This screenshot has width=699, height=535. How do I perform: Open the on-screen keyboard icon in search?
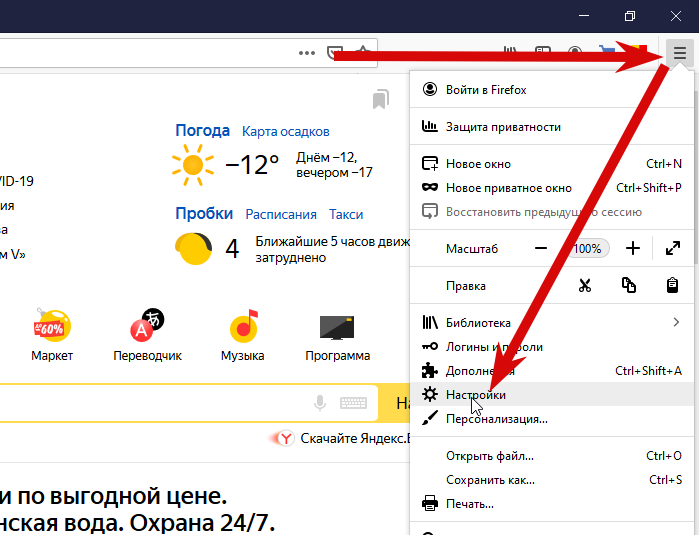[x=354, y=403]
